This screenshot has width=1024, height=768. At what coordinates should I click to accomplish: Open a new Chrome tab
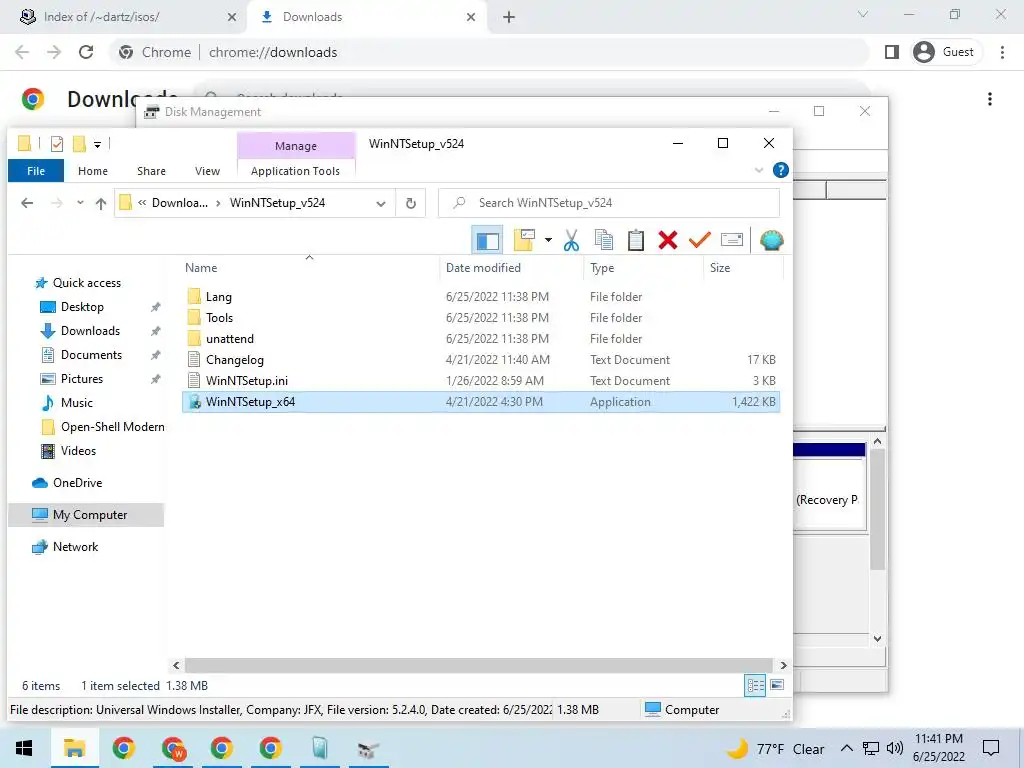[509, 17]
